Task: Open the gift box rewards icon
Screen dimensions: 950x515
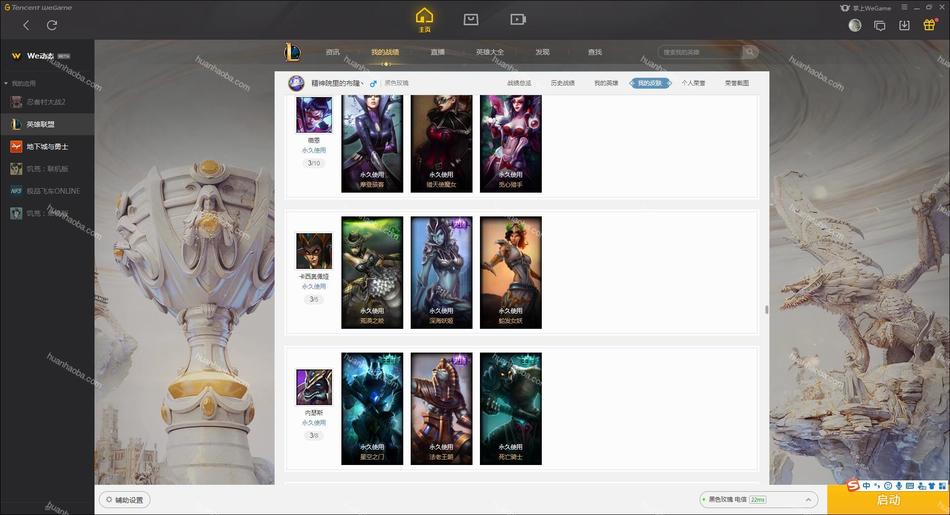Action: (x=929, y=25)
